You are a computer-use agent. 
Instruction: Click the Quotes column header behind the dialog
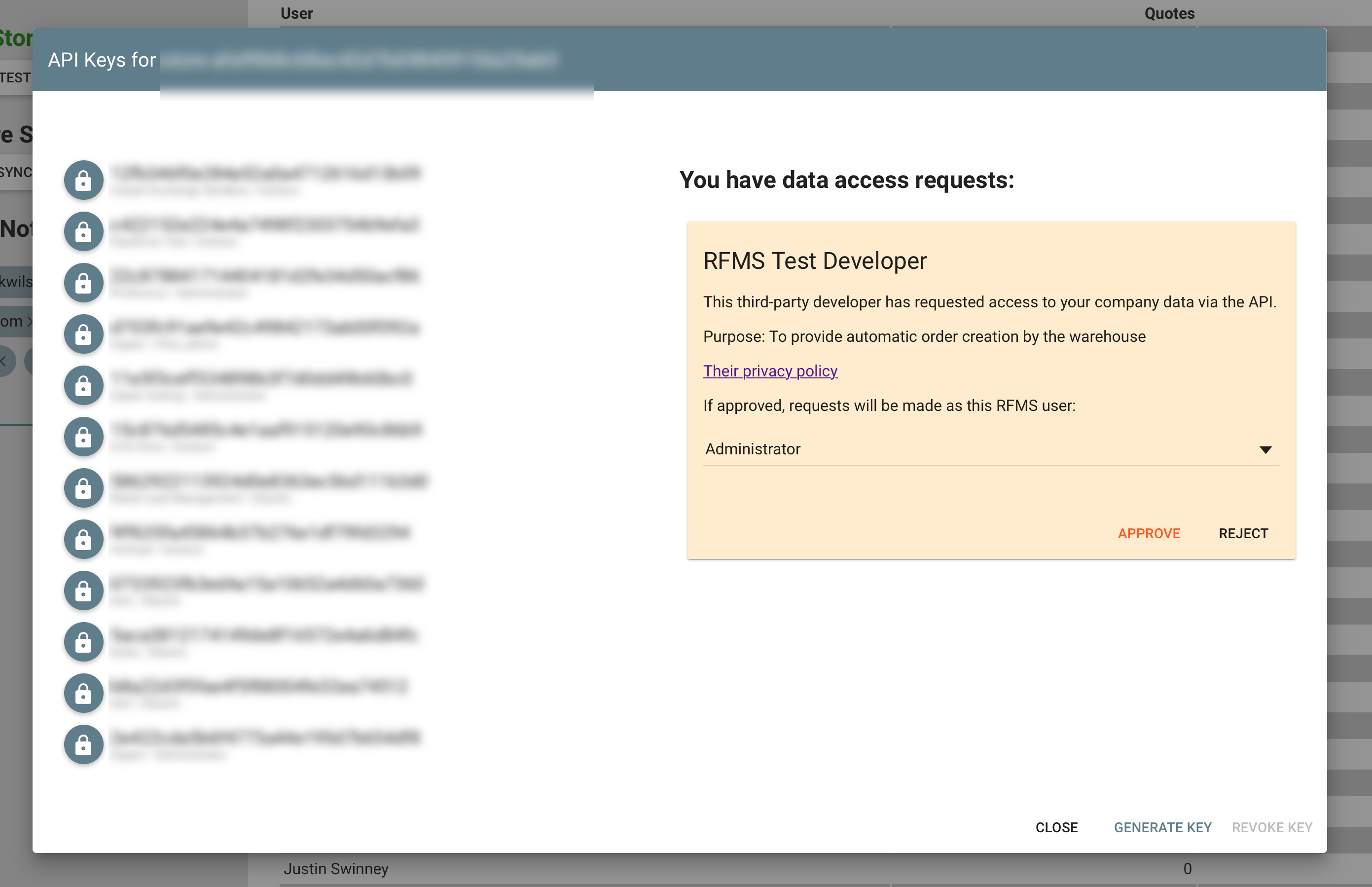click(x=1169, y=13)
